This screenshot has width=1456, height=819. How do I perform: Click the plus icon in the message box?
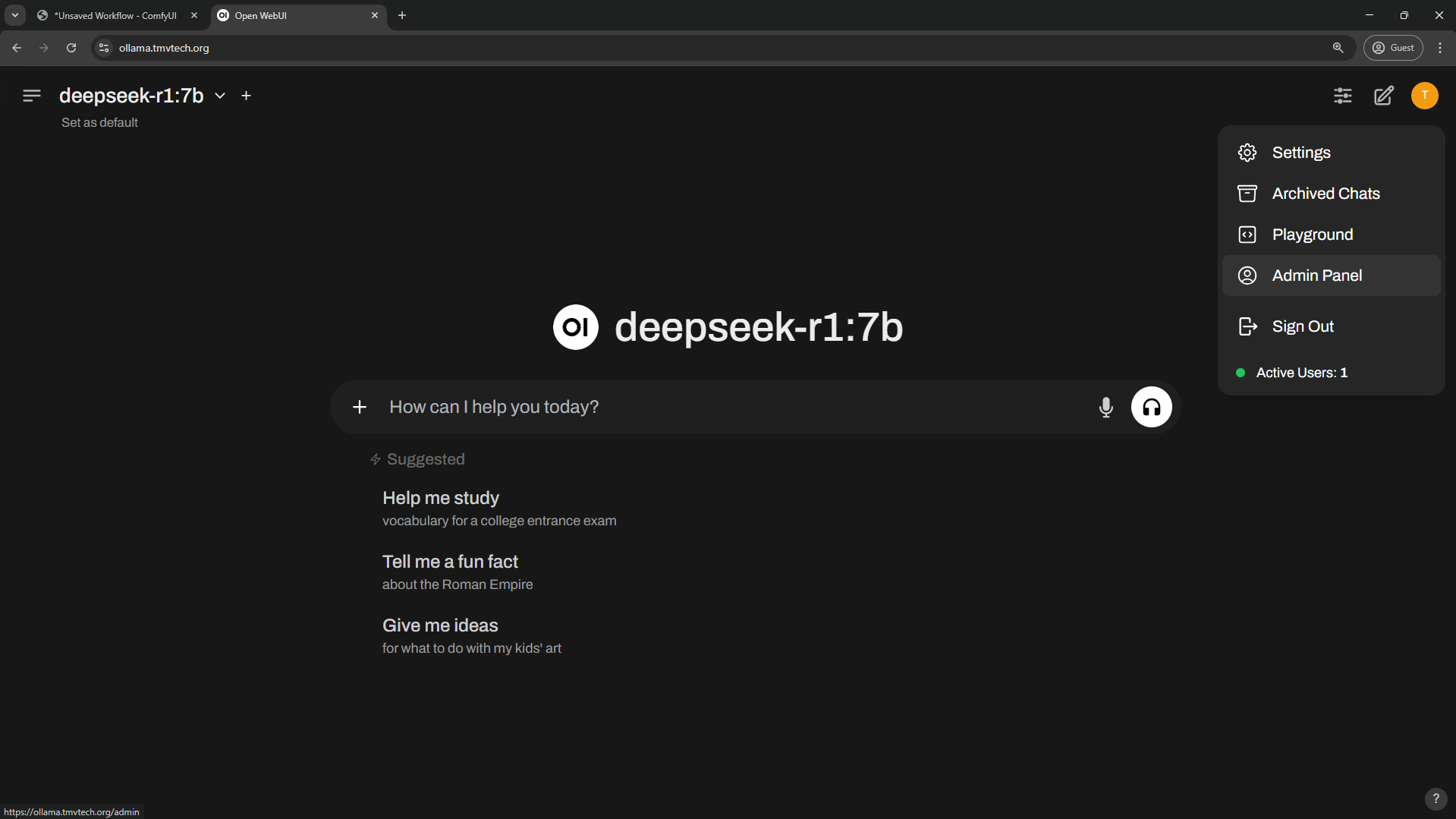pyautogui.click(x=360, y=408)
